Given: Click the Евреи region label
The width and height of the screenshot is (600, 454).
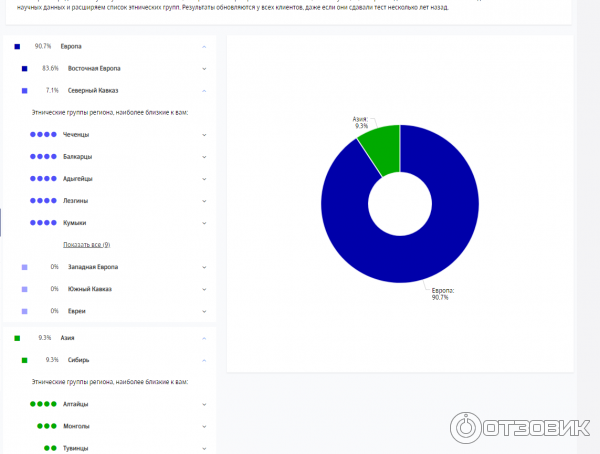Looking at the screenshot, I should click(78, 311).
